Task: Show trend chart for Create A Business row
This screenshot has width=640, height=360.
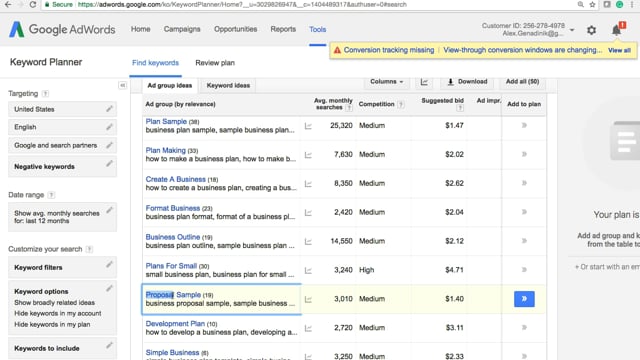Action: tap(308, 184)
